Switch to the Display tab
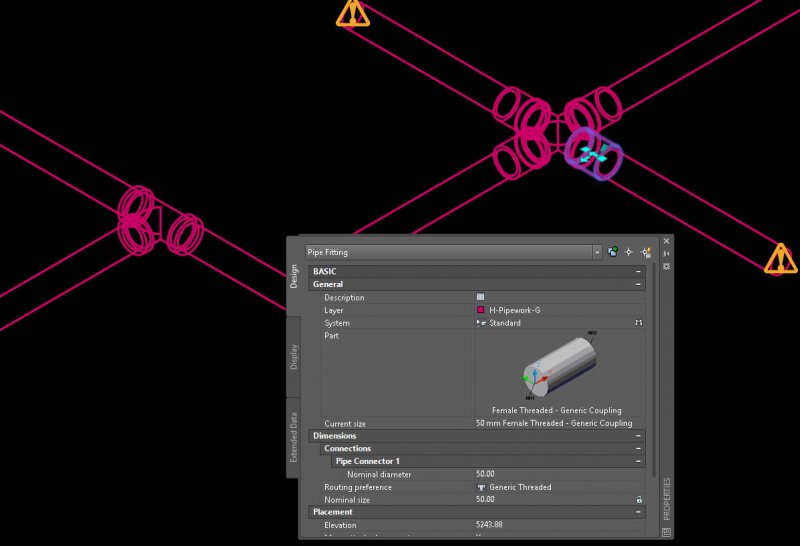This screenshot has width=800, height=546. click(293, 357)
